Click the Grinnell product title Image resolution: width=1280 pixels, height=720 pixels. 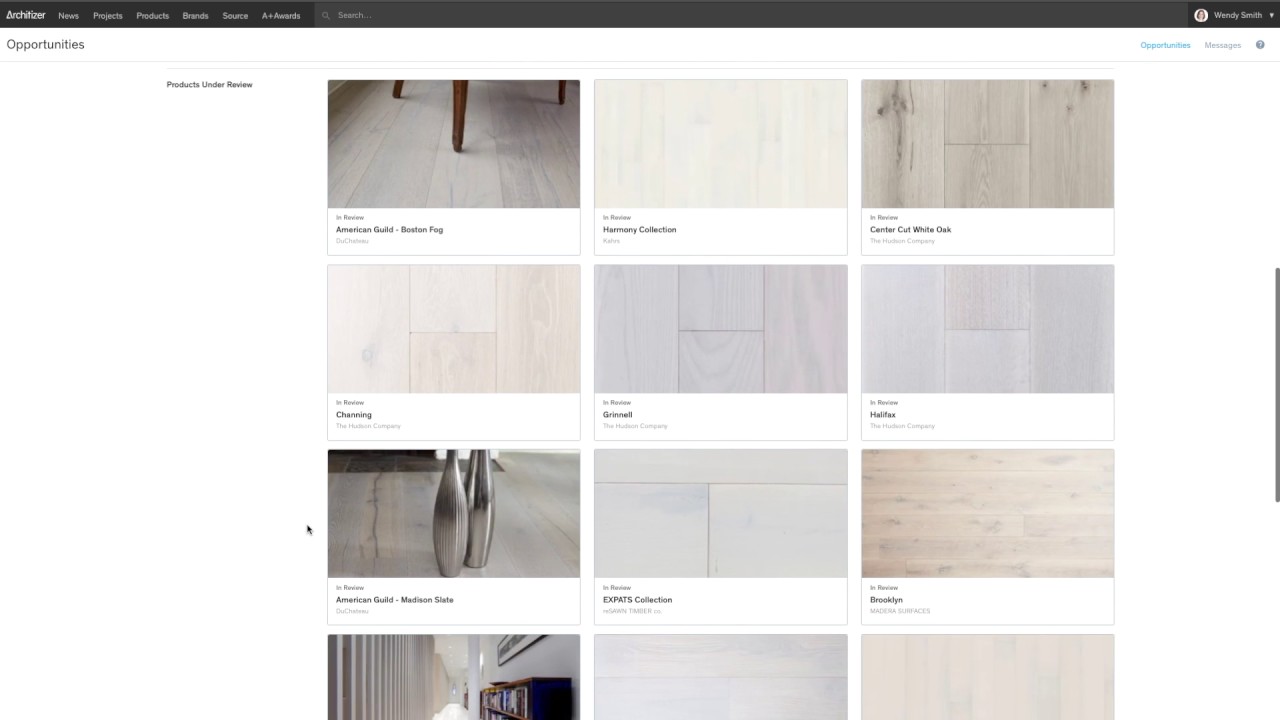617,415
